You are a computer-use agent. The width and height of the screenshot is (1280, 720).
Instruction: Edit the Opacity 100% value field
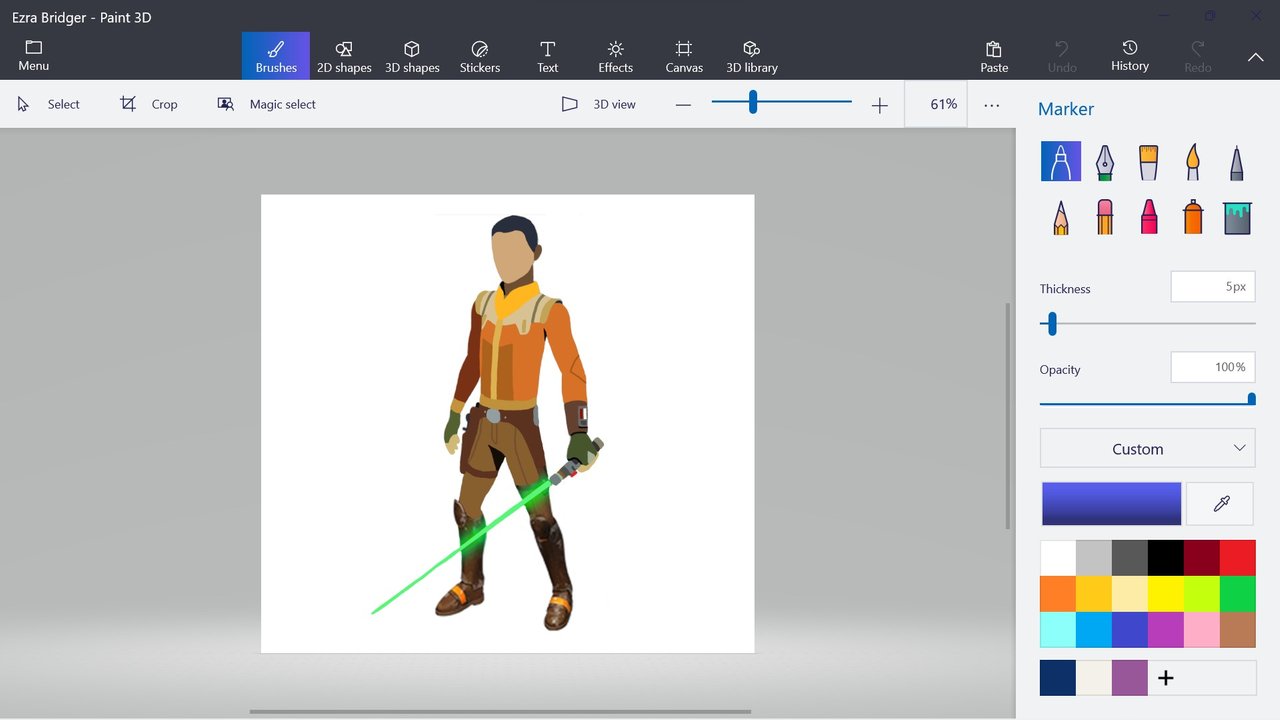point(1213,367)
